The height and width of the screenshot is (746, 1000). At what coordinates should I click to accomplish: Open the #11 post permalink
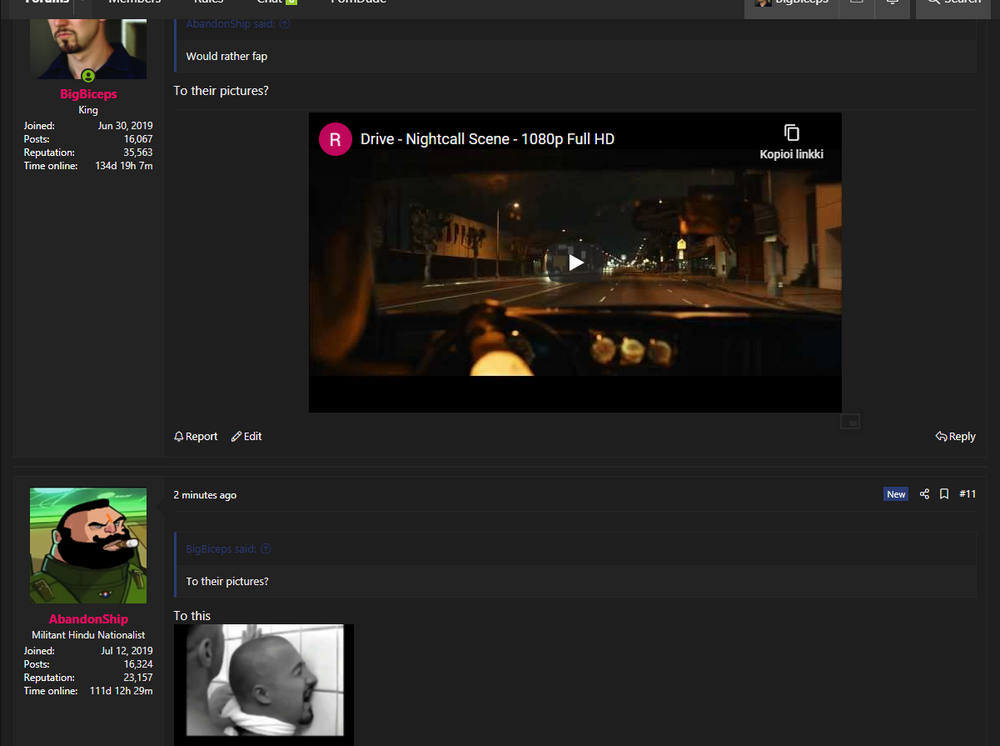(967, 494)
